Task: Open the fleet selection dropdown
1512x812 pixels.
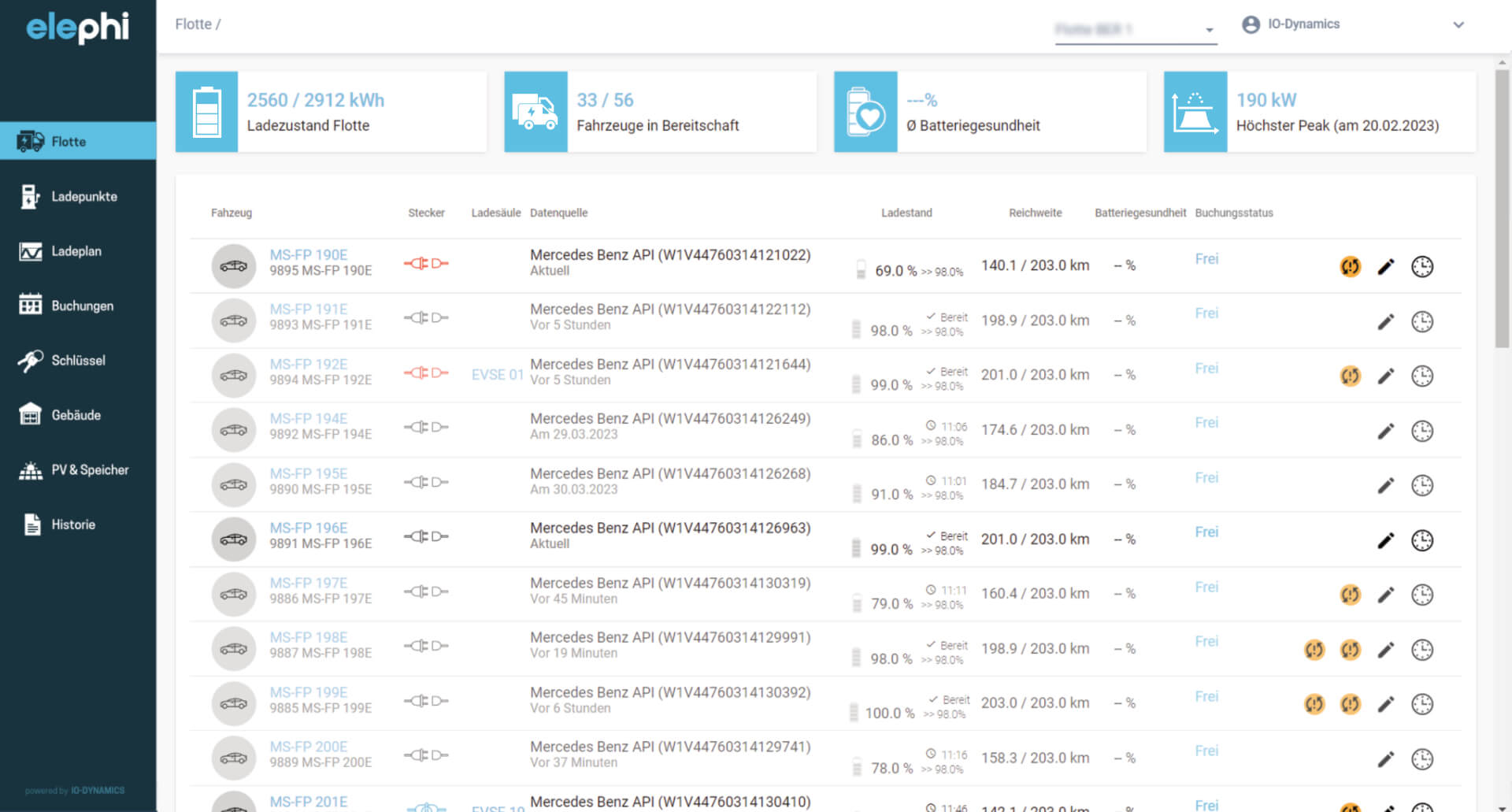Action: coord(1135,30)
